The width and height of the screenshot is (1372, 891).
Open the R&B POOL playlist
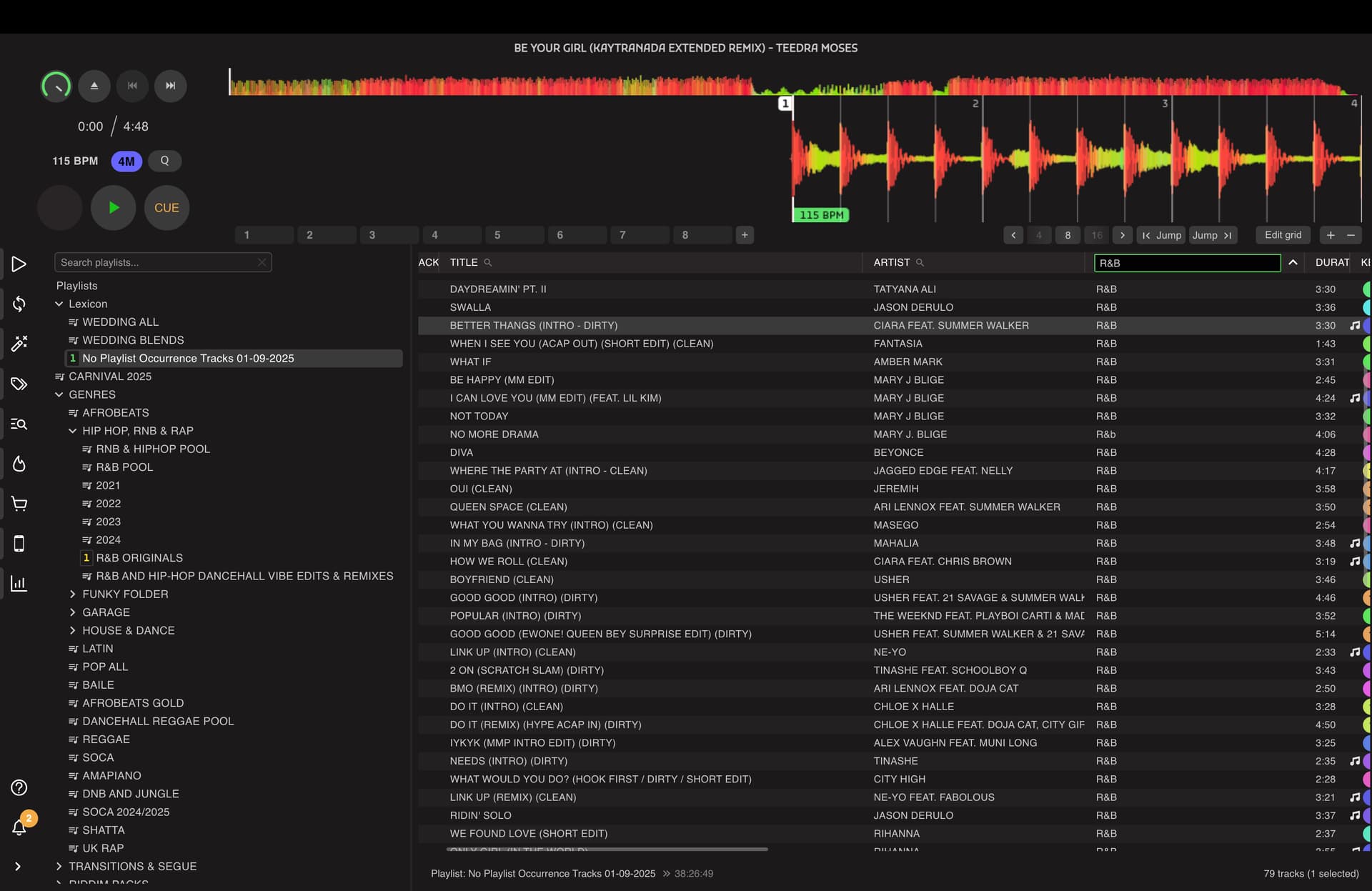click(x=124, y=467)
